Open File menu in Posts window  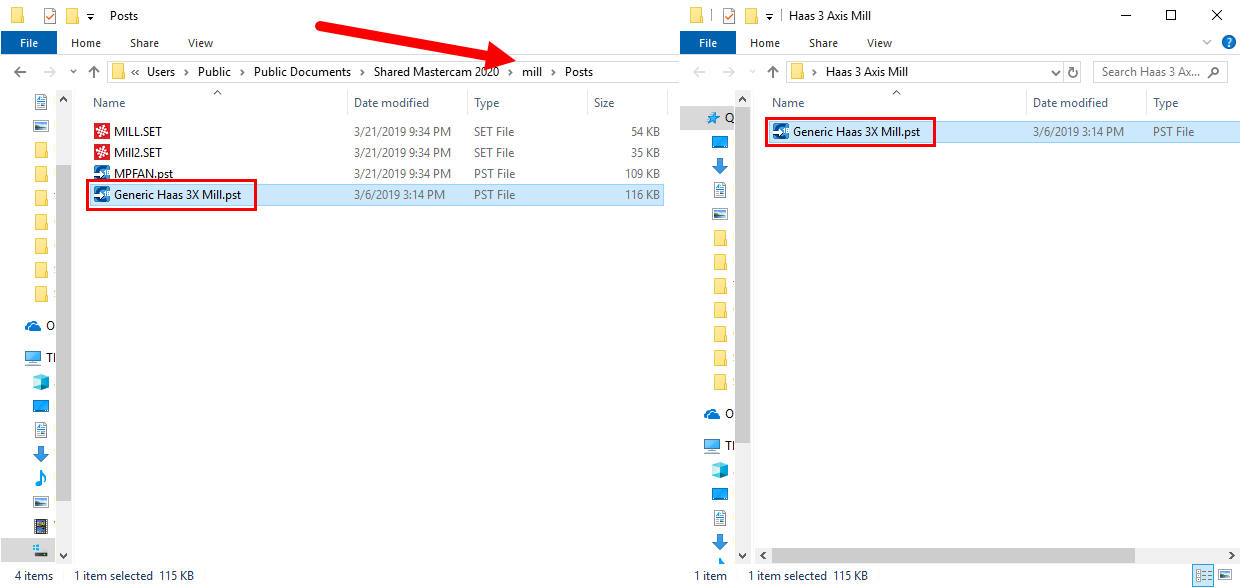[28, 43]
